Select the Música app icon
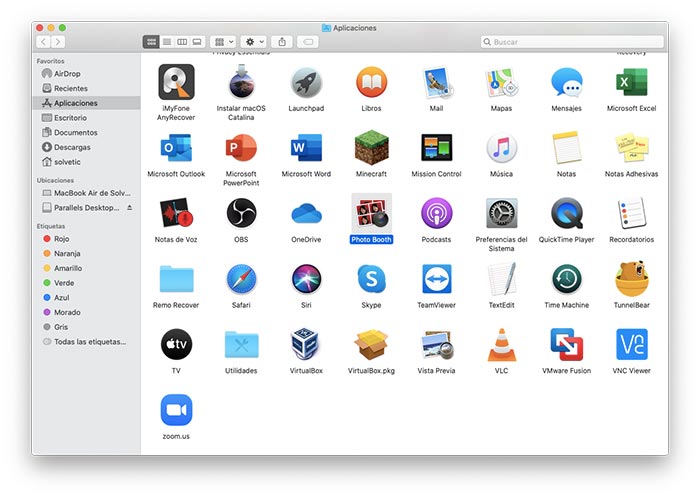This screenshot has width=700, height=497. click(502, 148)
